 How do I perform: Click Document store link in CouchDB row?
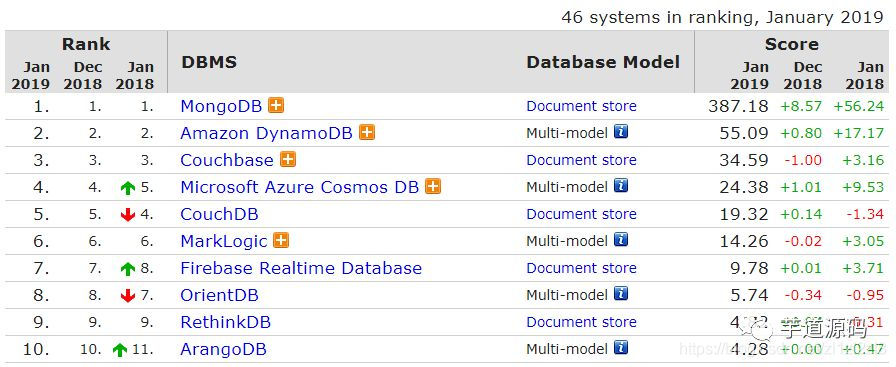tap(581, 214)
